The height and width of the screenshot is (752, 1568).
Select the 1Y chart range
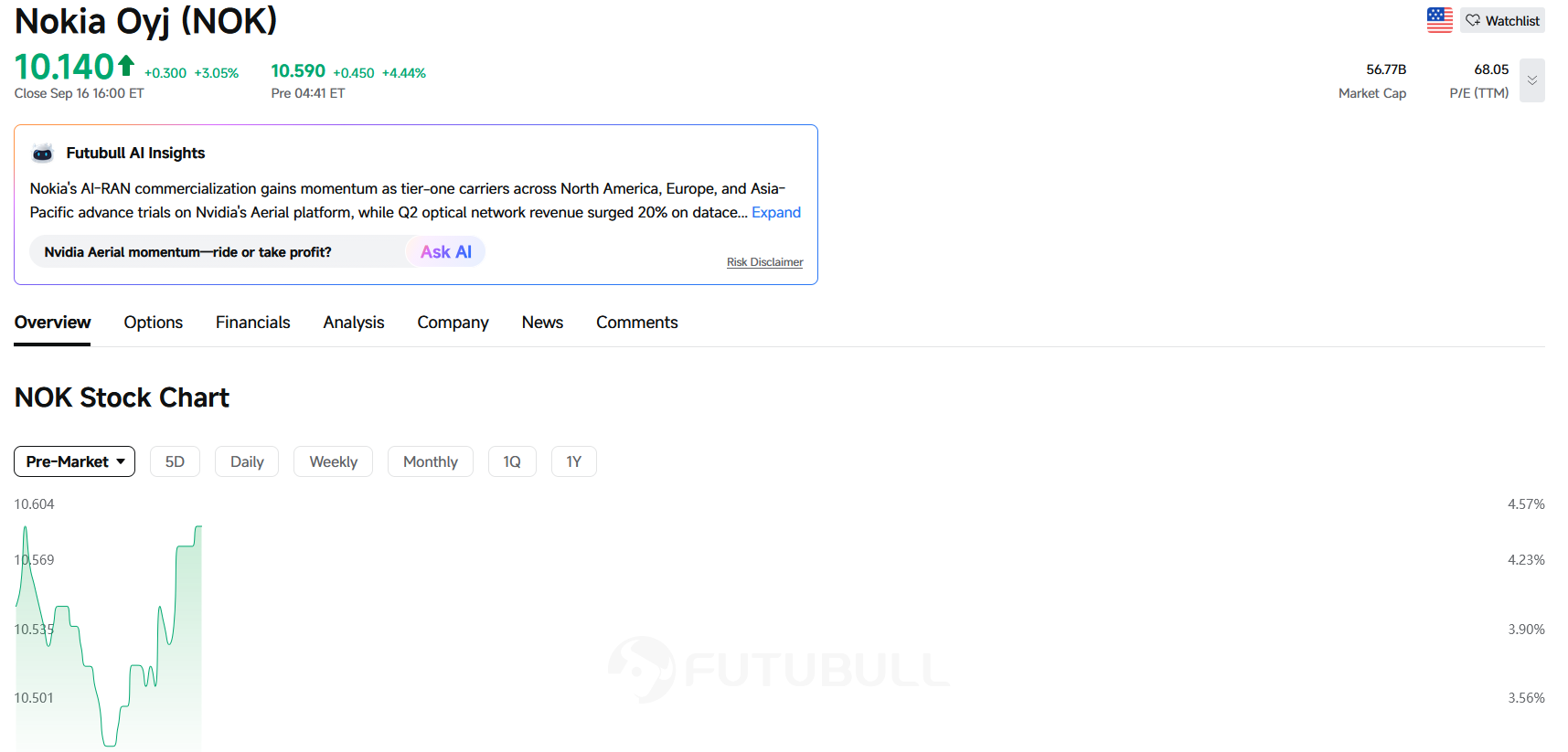point(573,461)
